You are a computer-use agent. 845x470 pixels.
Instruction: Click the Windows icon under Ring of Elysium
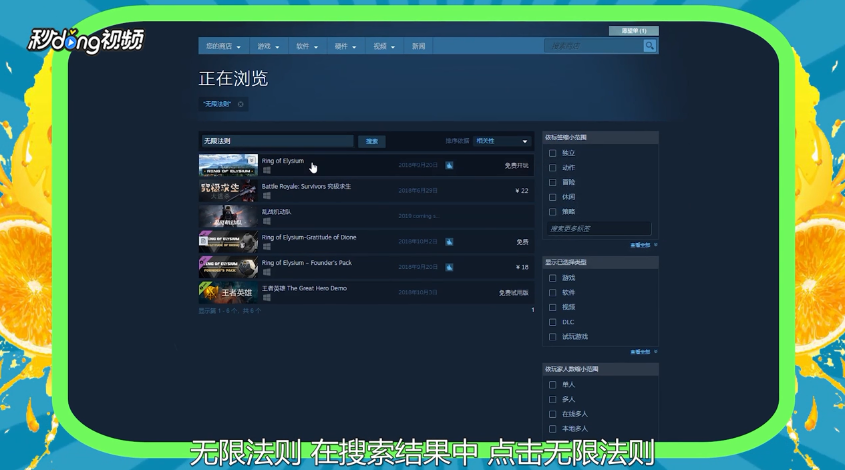click(266, 170)
